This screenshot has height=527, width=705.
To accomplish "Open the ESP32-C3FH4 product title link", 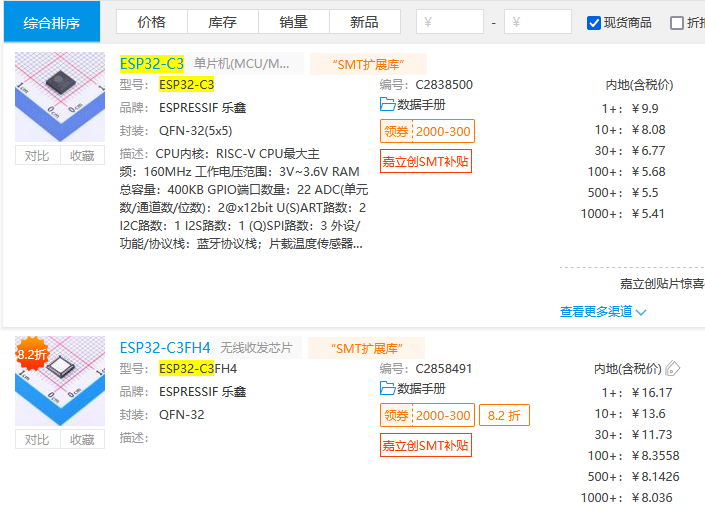I will click(165, 348).
